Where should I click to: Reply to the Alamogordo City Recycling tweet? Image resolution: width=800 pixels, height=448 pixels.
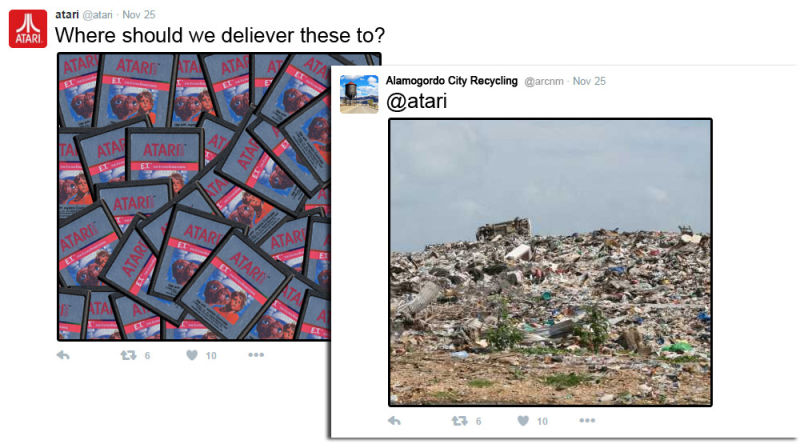coord(394,421)
